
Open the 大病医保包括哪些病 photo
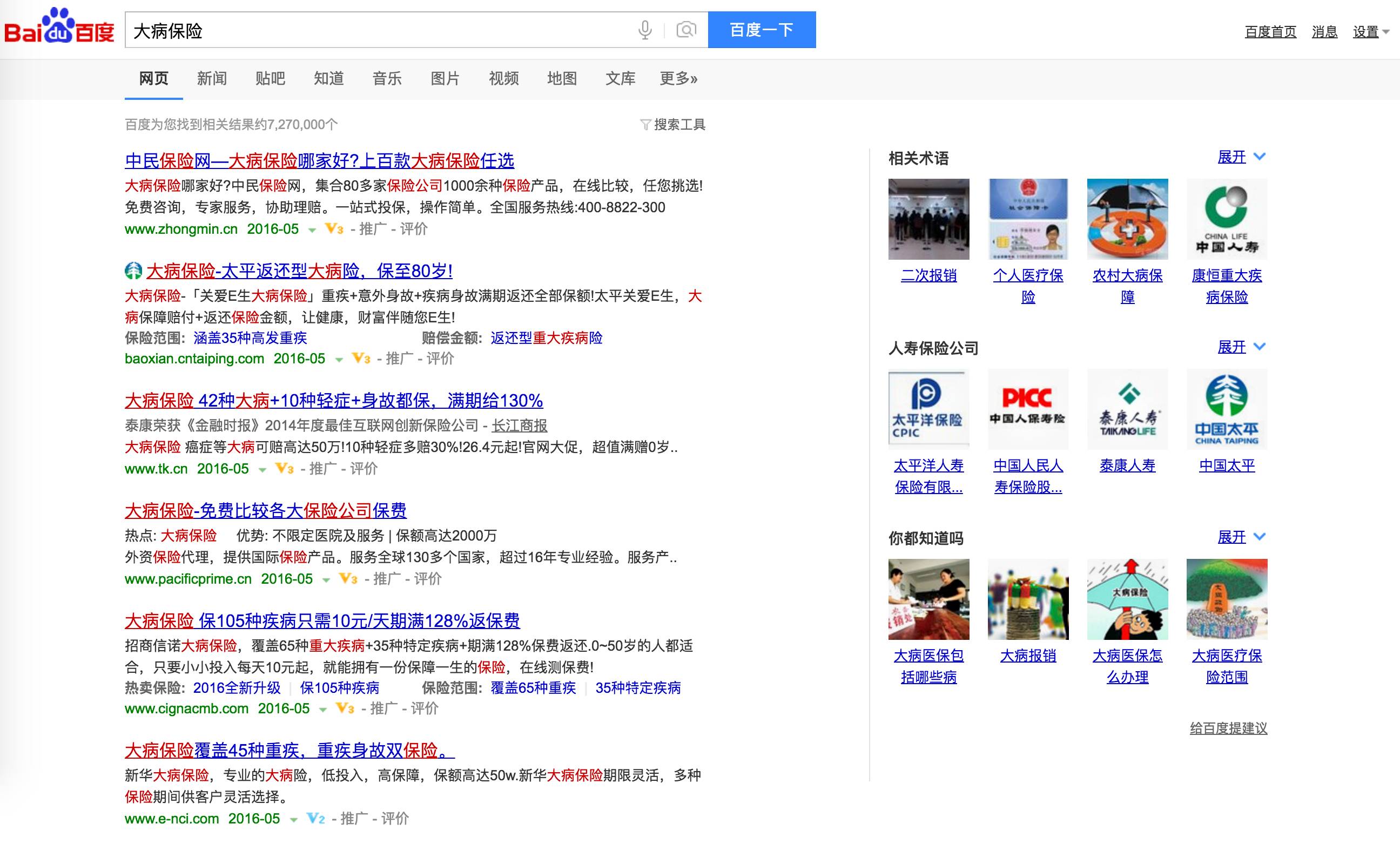929,599
